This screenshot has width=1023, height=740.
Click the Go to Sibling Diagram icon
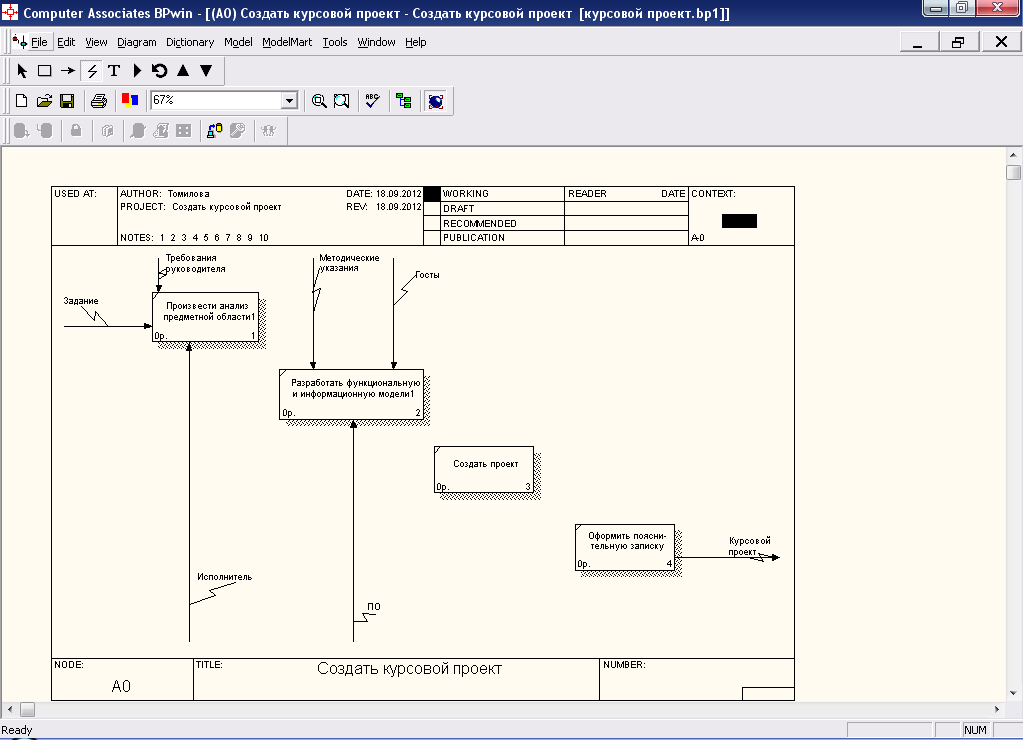pyautogui.click(x=160, y=70)
